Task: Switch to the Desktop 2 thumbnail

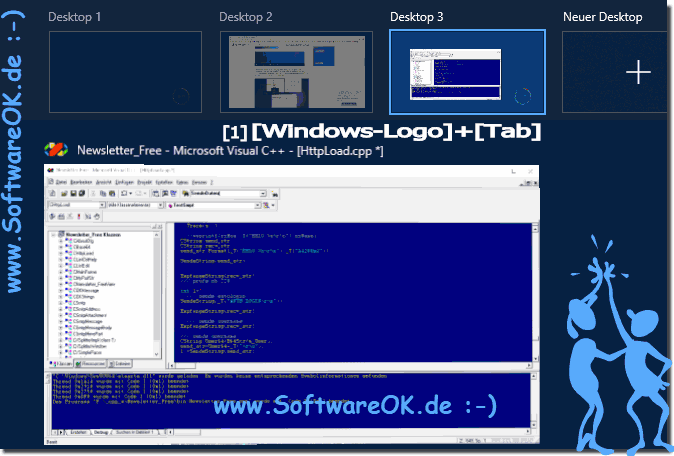Action: [296, 72]
